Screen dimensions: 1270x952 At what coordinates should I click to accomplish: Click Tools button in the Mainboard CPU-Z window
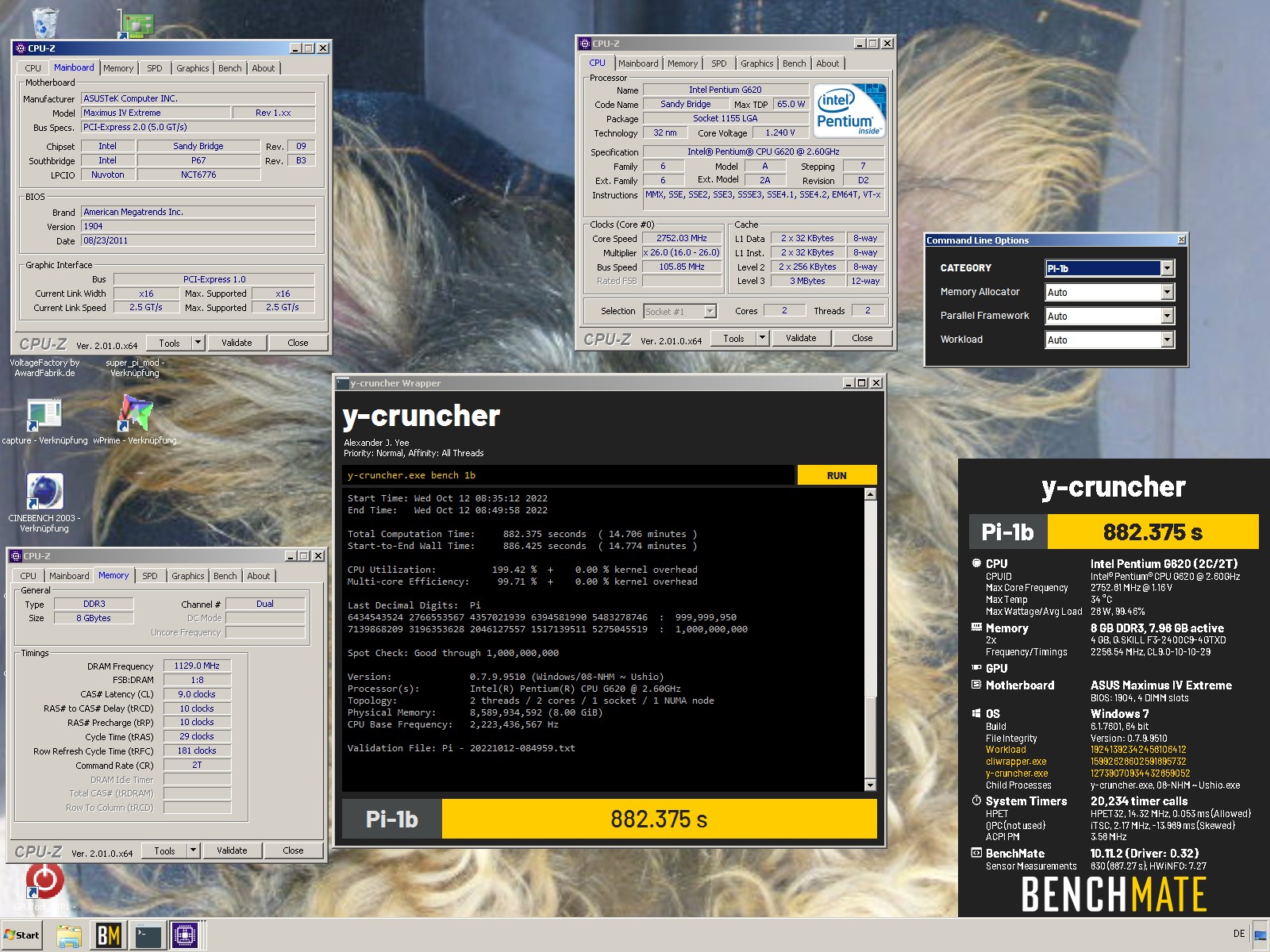click(169, 343)
